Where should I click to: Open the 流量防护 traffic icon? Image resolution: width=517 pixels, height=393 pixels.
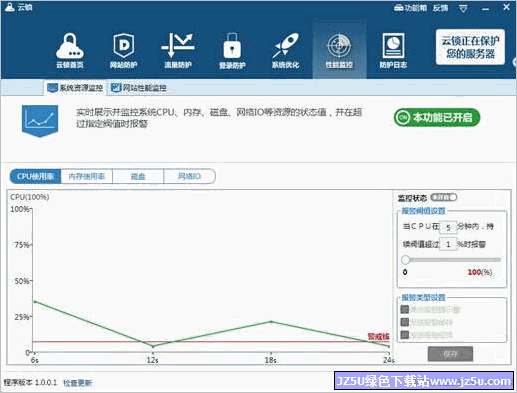pos(178,51)
